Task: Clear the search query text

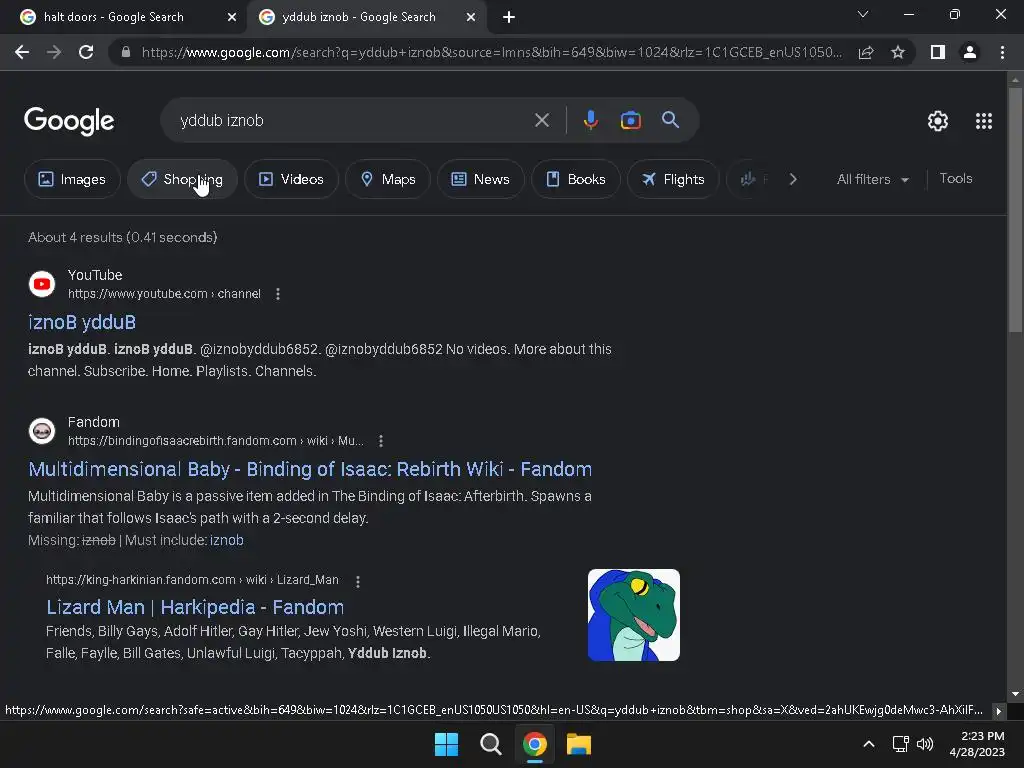Action: [x=541, y=120]
